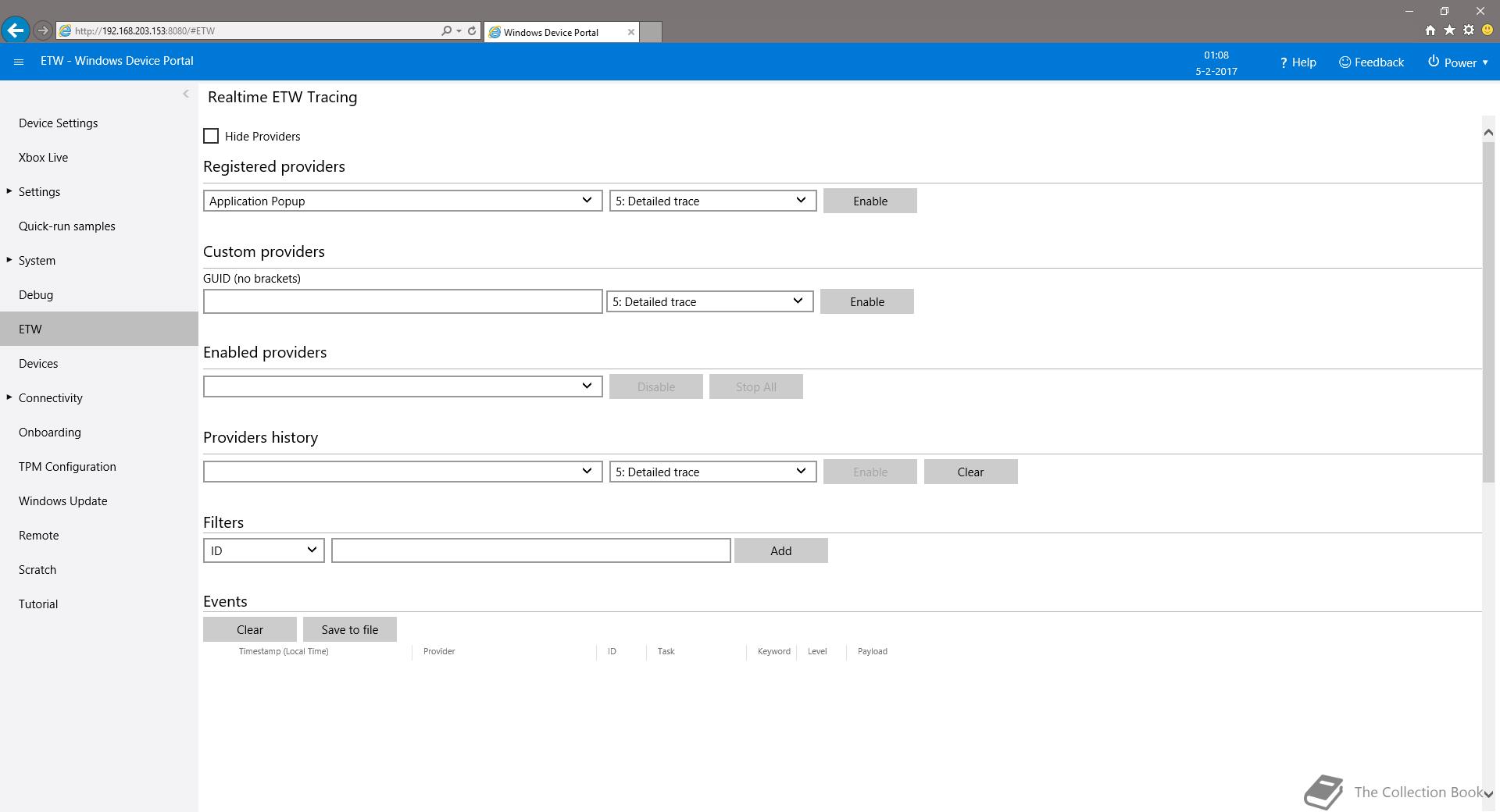Open the Application Popup provider dropdown
This screenshot has width=1500, height=812.
[403, 201]
